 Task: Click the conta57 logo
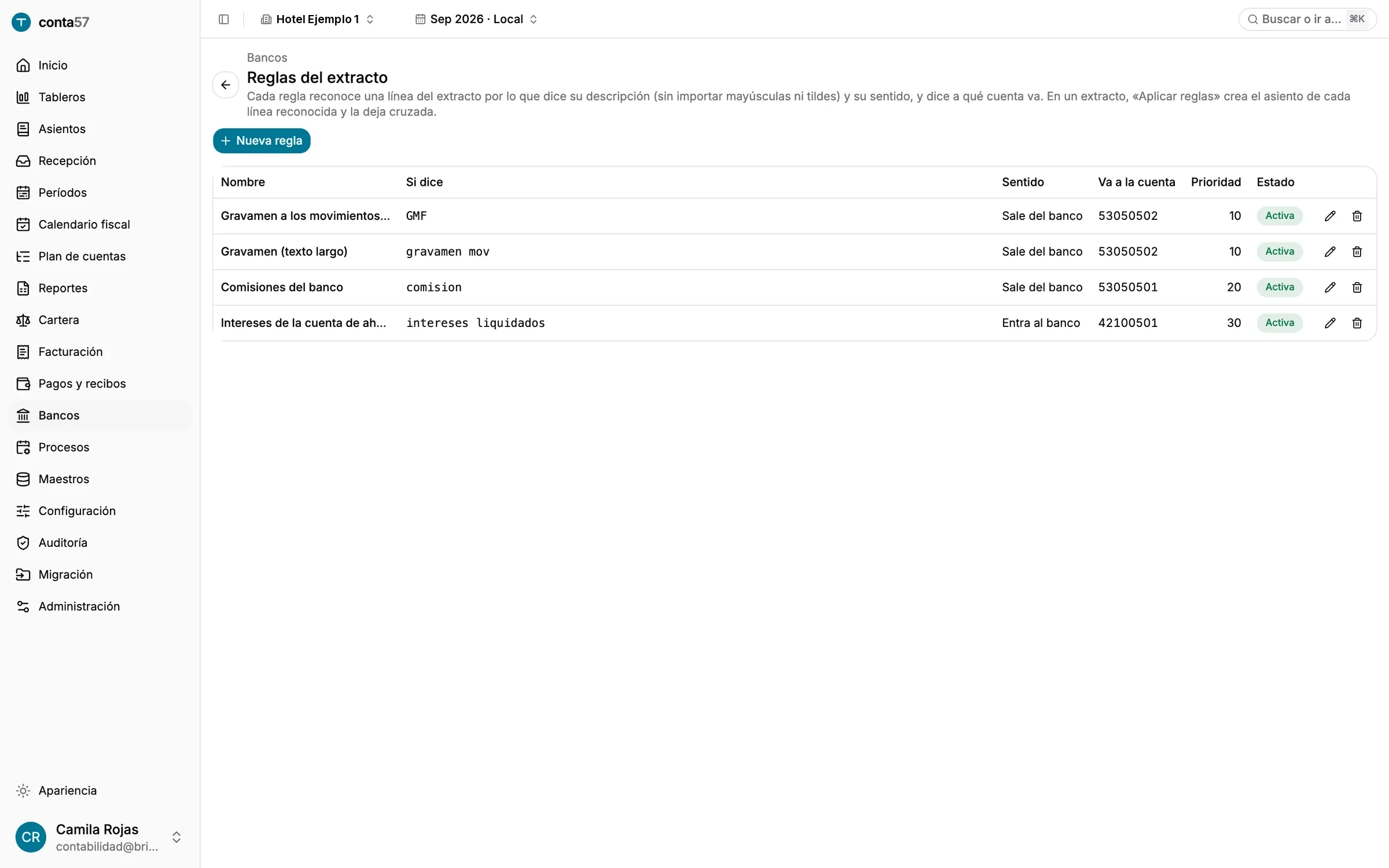[51, 22]
